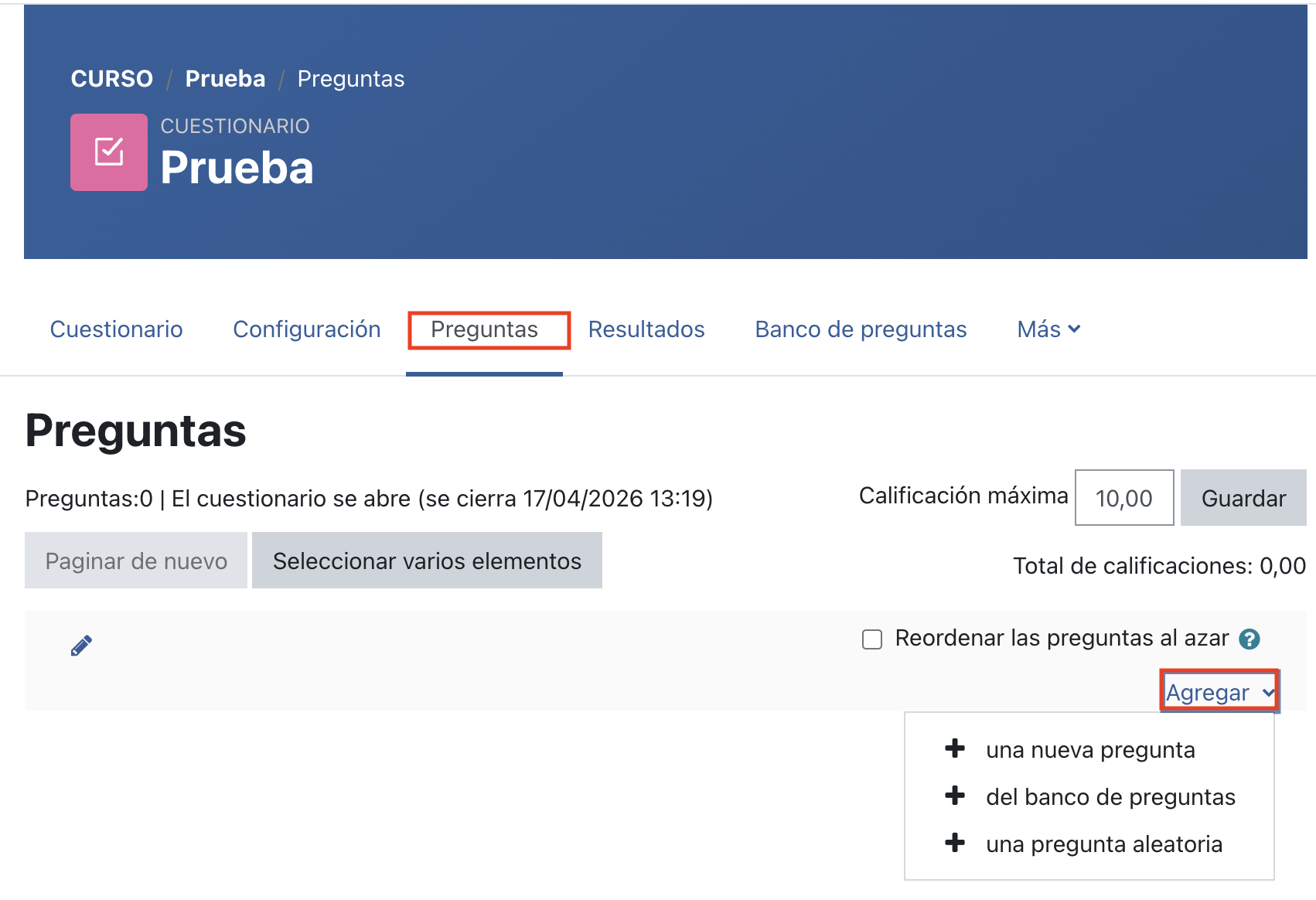This screenshot has height=900, width=1316.
Task: Follow the Prueba breadcrumb link
Action: coord(225,79)
